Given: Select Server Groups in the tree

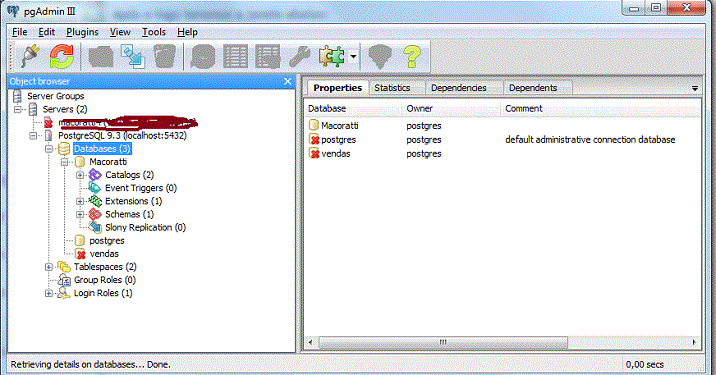Looking at the screenshot, I should [55, 96].
